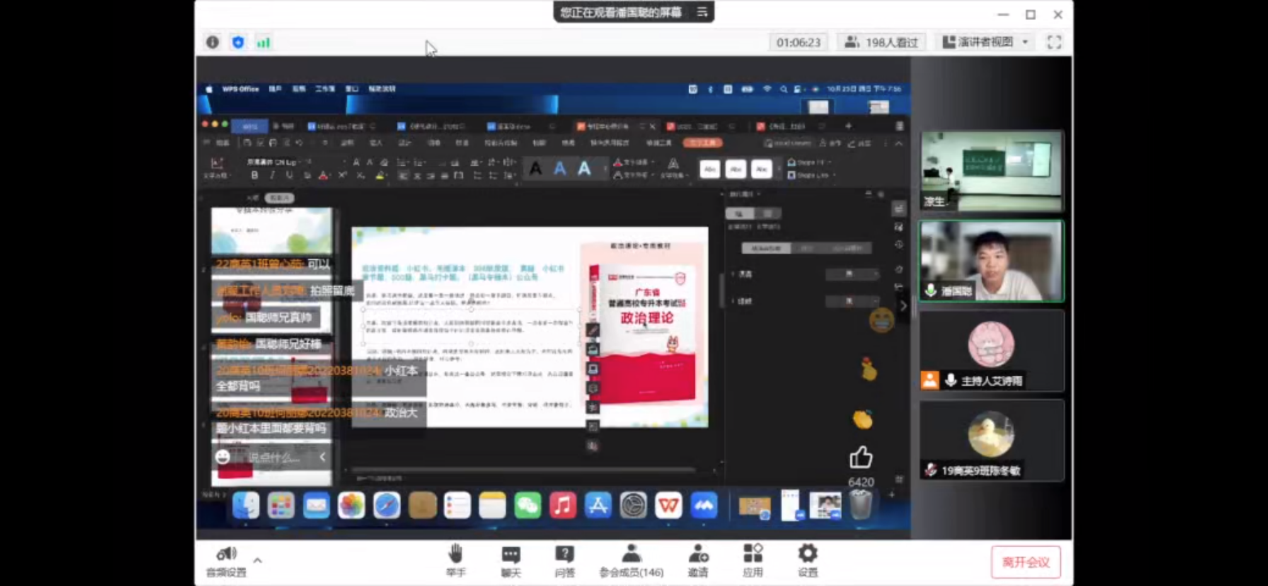
Task: Click the blue security shield icon
Action: click(x=238, y=42)
